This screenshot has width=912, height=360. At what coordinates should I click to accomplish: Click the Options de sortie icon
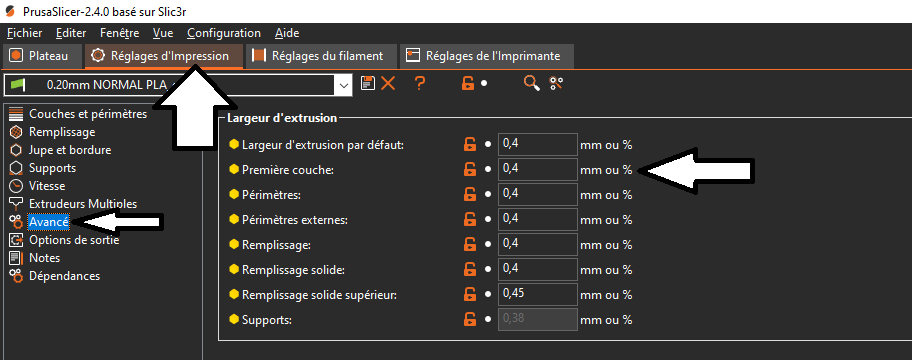[x=16, y=240]
